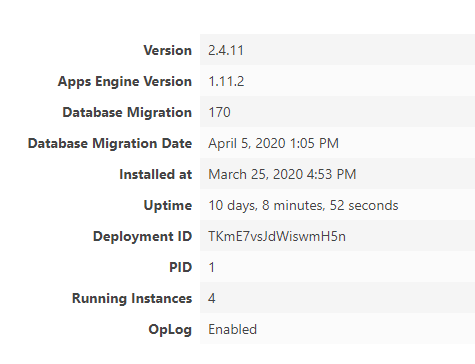Select the date April 5, 2020 1:05 PM
The width and height of the screenshot is (475, 364).
274,143
